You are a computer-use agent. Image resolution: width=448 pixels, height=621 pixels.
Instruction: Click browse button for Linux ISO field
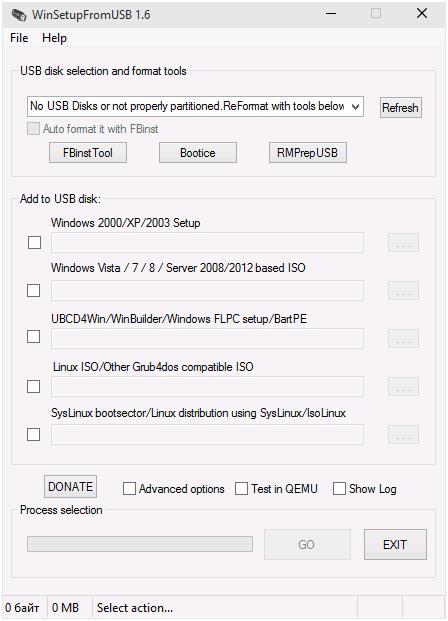tap(403, 387)
